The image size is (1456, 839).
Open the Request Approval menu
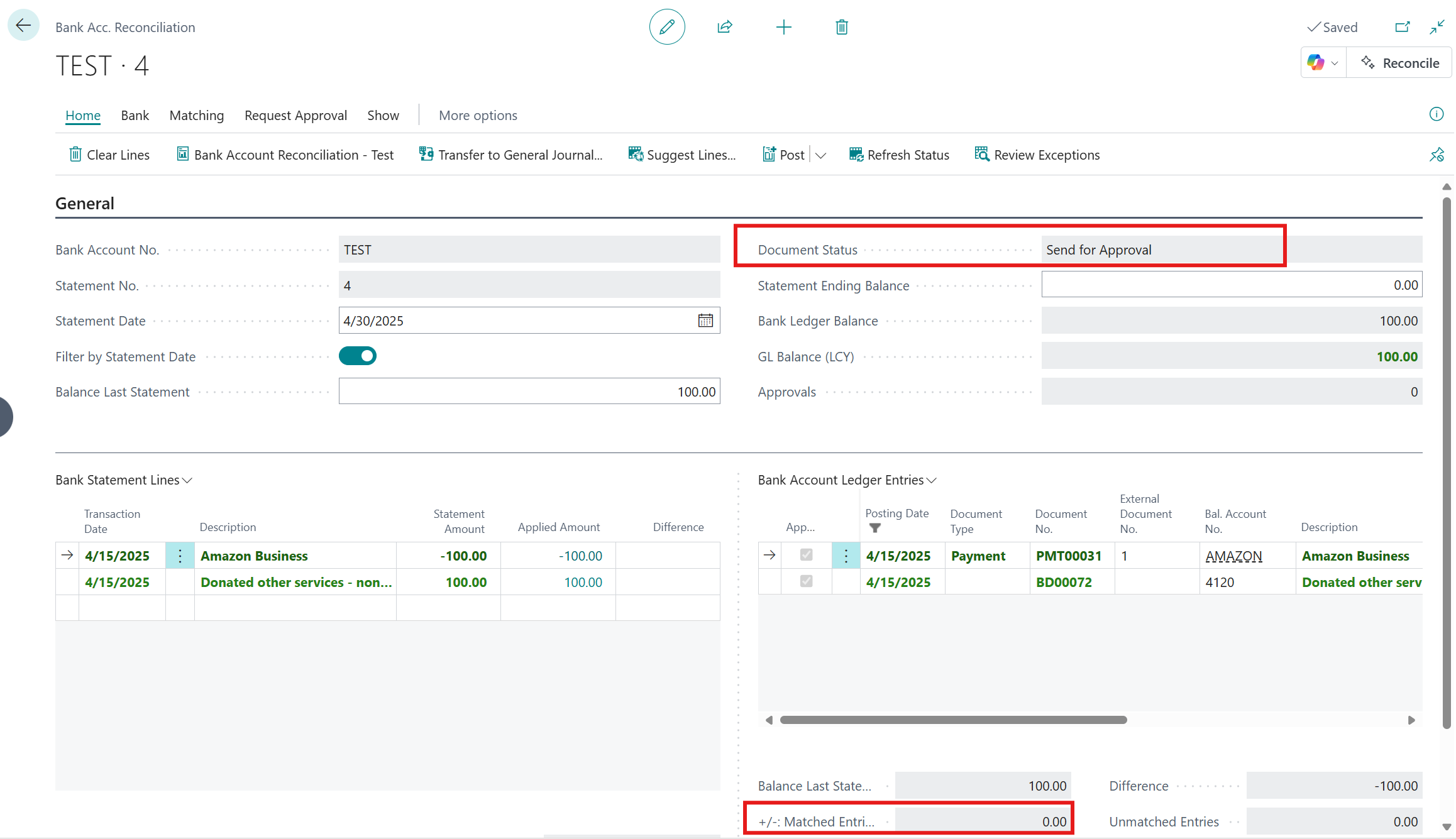point(295,116)
